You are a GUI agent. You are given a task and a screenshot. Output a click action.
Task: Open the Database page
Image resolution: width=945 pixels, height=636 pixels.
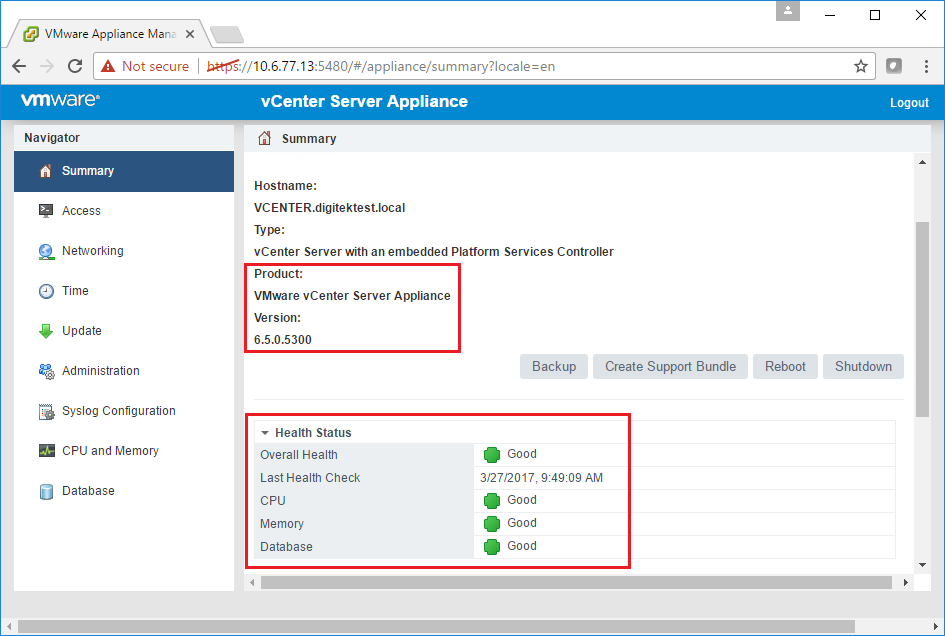[x=124, y=491]
